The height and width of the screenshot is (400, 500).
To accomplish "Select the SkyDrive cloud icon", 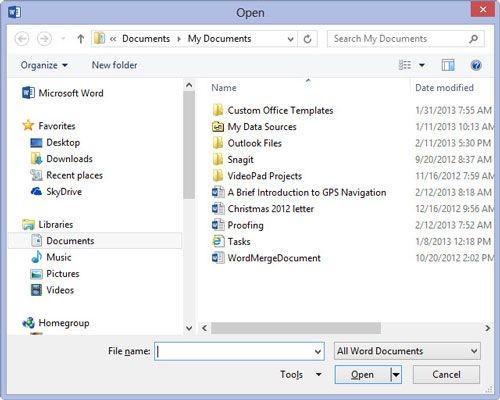I will pyautogui.click(x=36, y=191).
